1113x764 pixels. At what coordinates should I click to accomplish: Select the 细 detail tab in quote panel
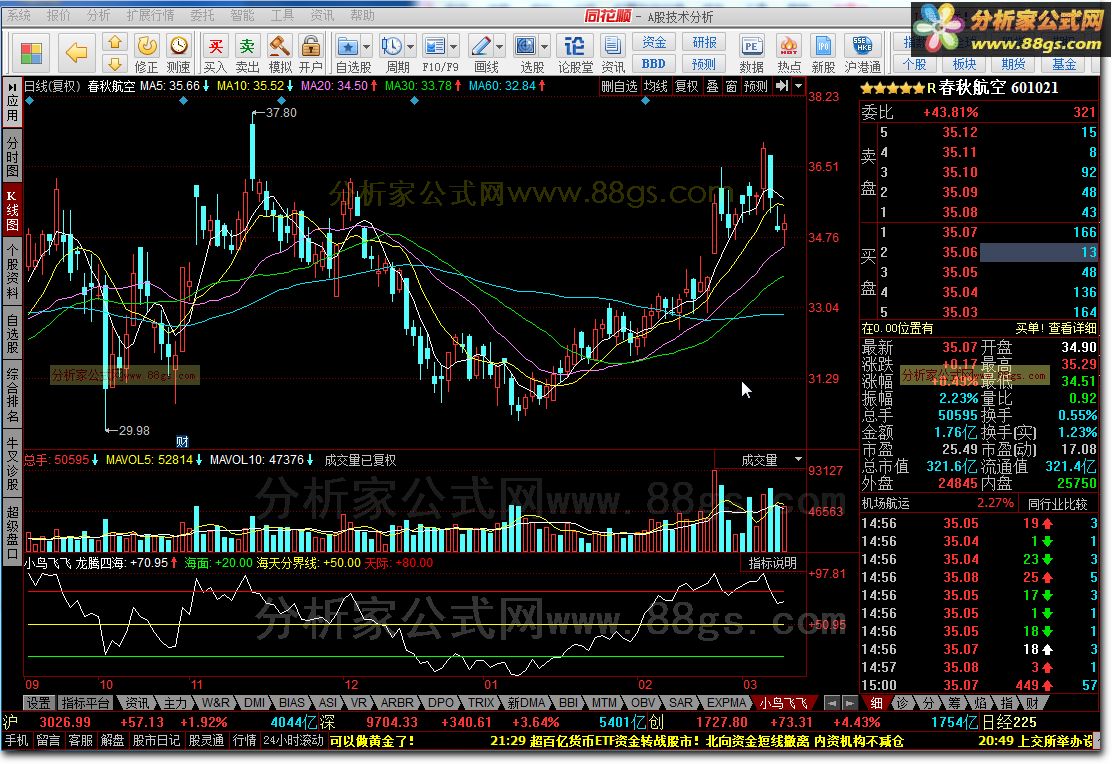point(877,703)
